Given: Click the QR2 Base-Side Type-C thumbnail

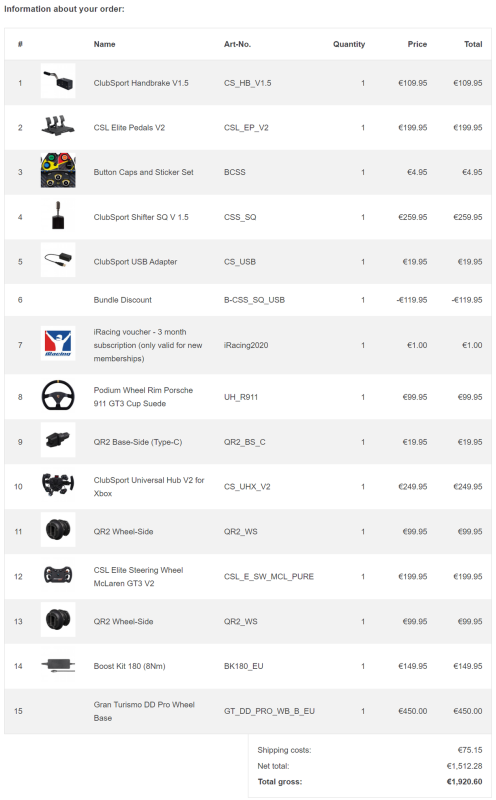Looking at the screenshot, I should (58, 440).
